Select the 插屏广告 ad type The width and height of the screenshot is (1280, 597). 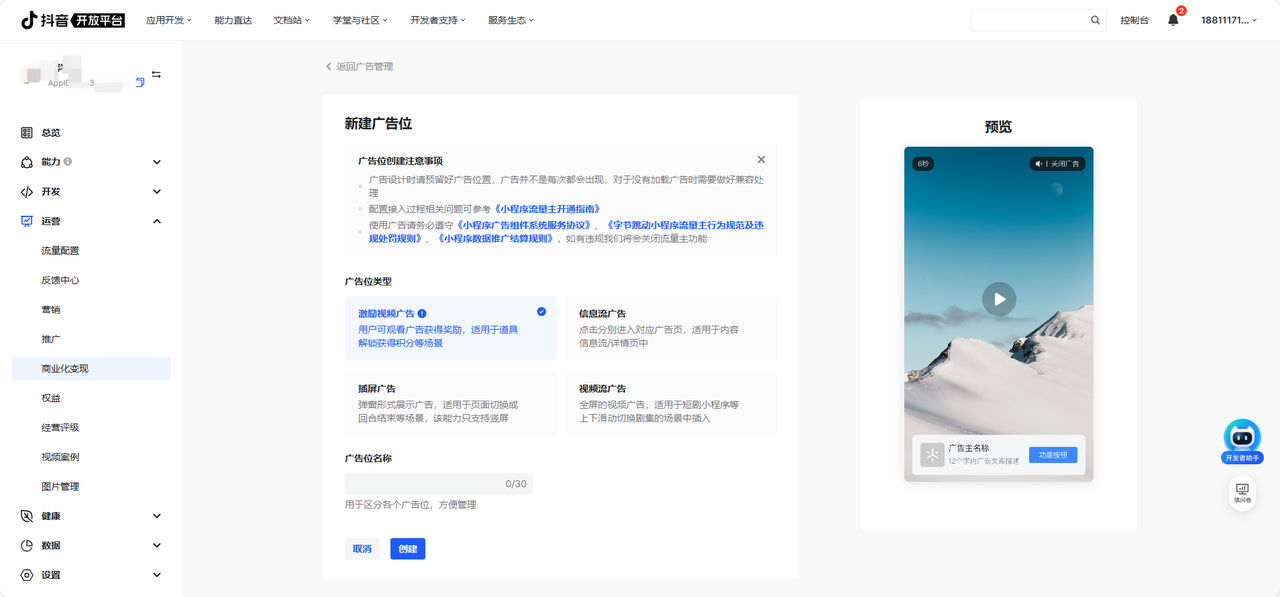click(x=450, y=403)
